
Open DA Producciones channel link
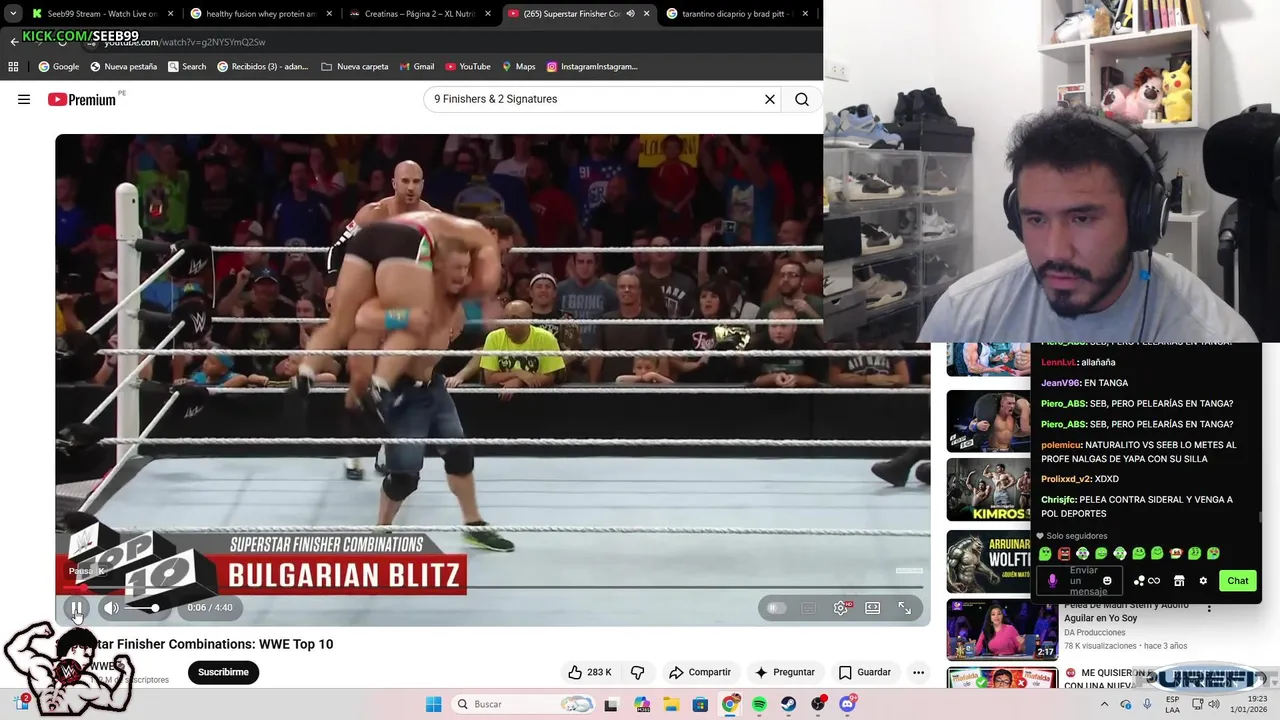[1094, 632]
